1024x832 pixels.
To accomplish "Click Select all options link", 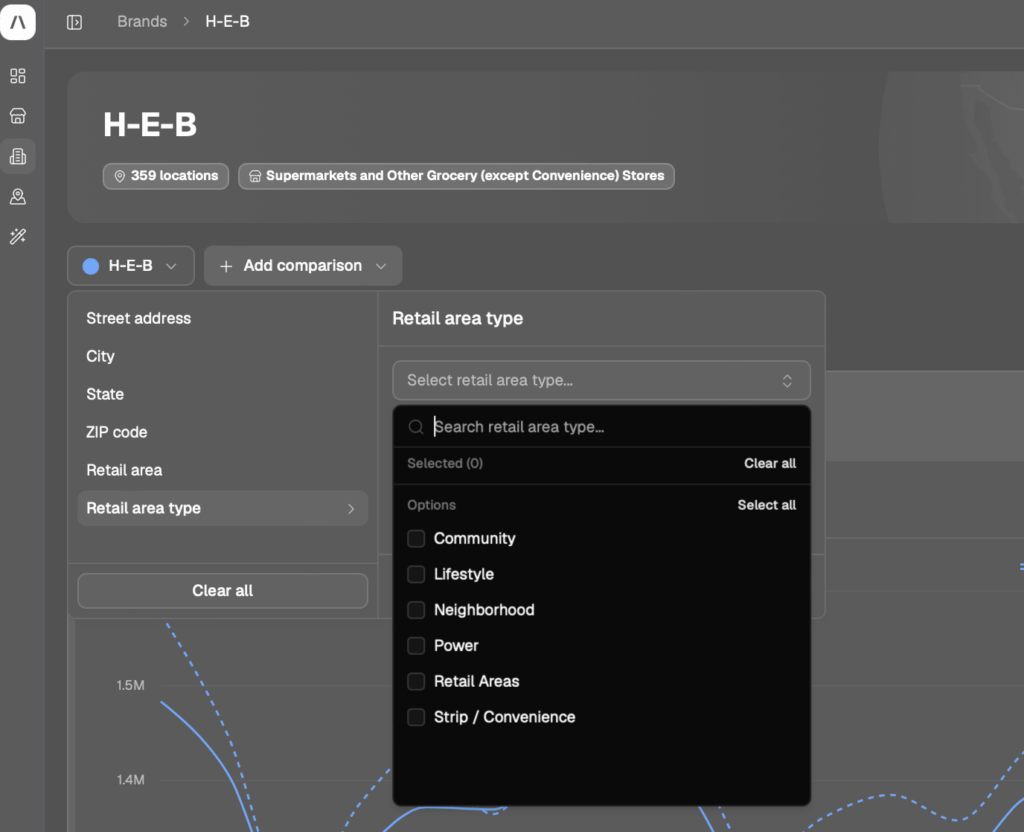I will pos(767,505).
